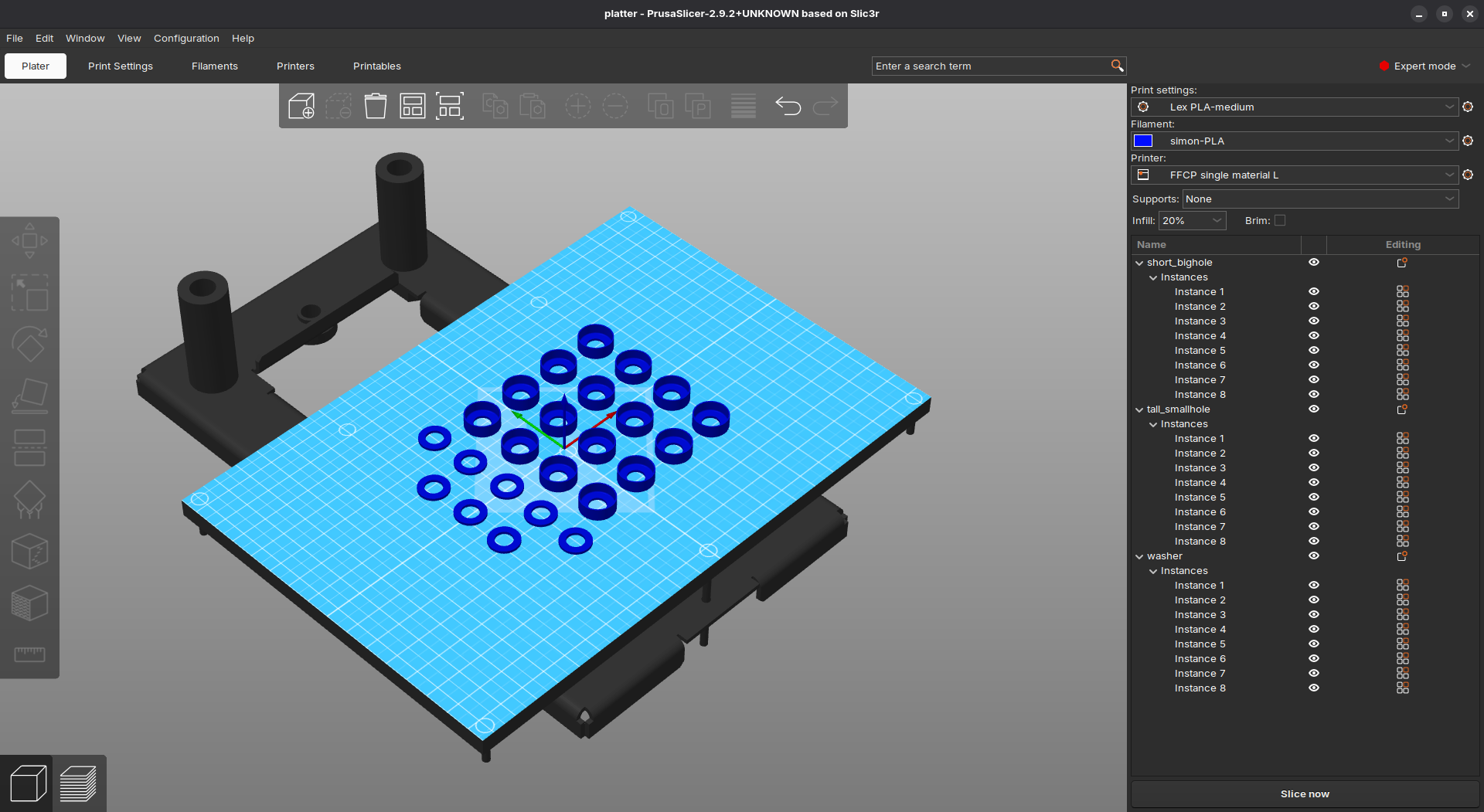The height and width of the screenshot is (812, 1484).
Task: Hide short_bighole Instance 3
Action: [x=1313, y=321]
